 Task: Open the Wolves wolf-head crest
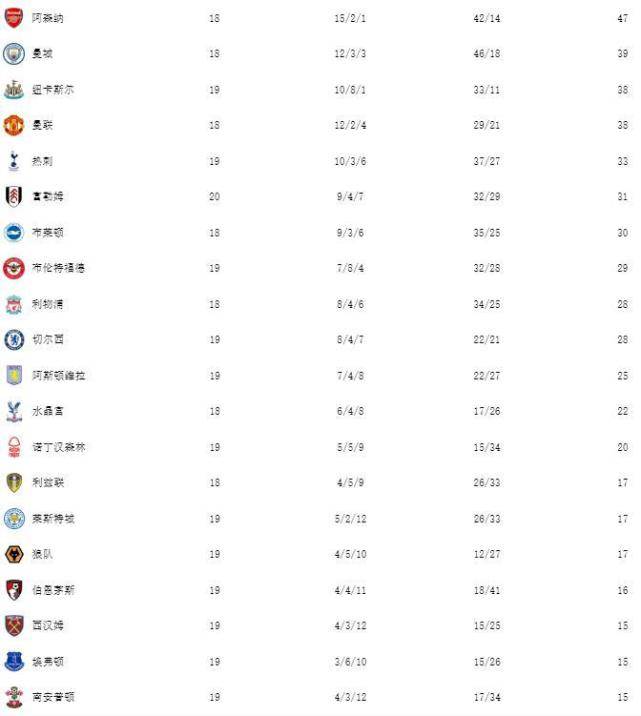click(14, 554)
